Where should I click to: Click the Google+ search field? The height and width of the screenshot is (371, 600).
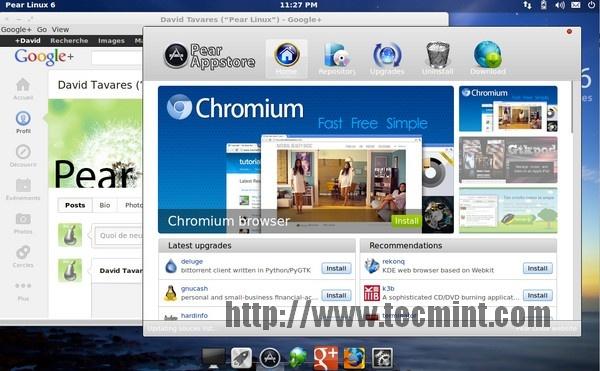point(117,58)
